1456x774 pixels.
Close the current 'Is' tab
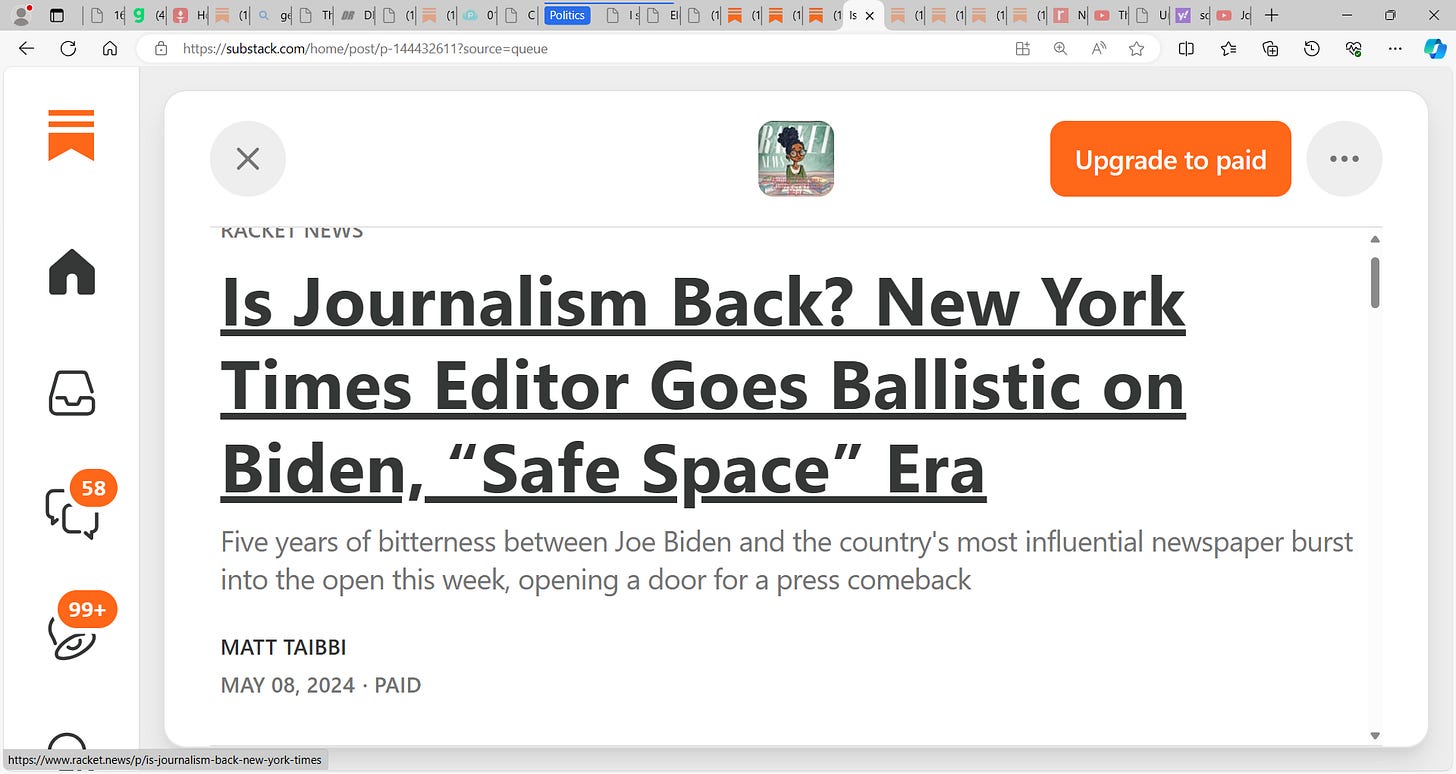869,15
